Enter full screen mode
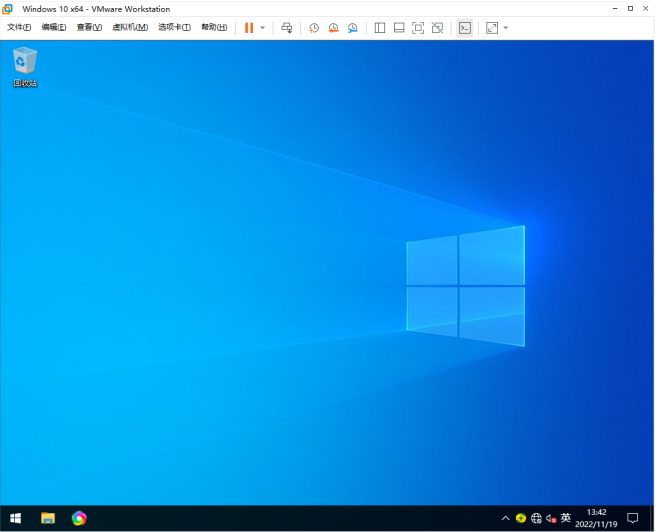 click(418, 28)
